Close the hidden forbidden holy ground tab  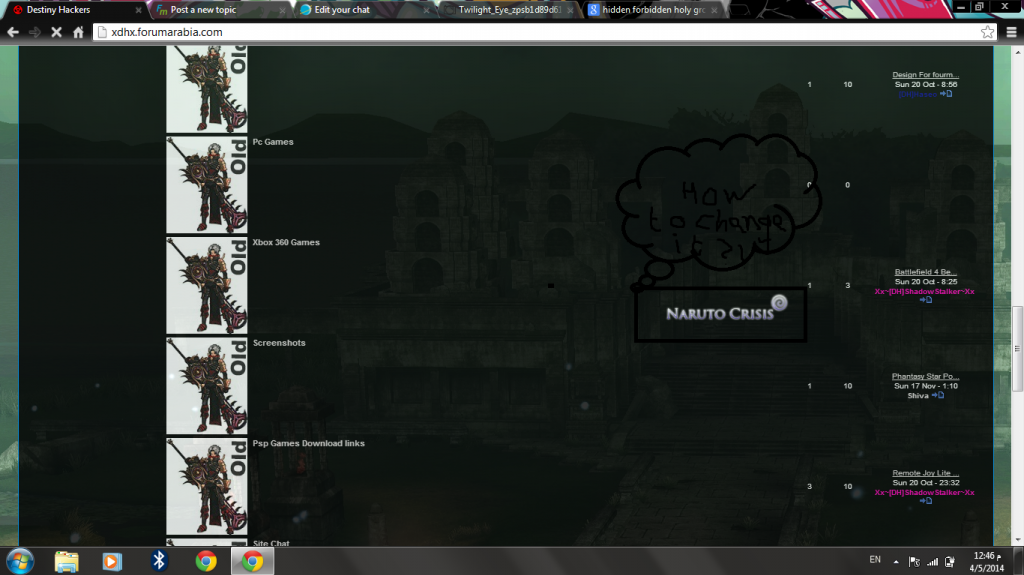tap(714, 10)
